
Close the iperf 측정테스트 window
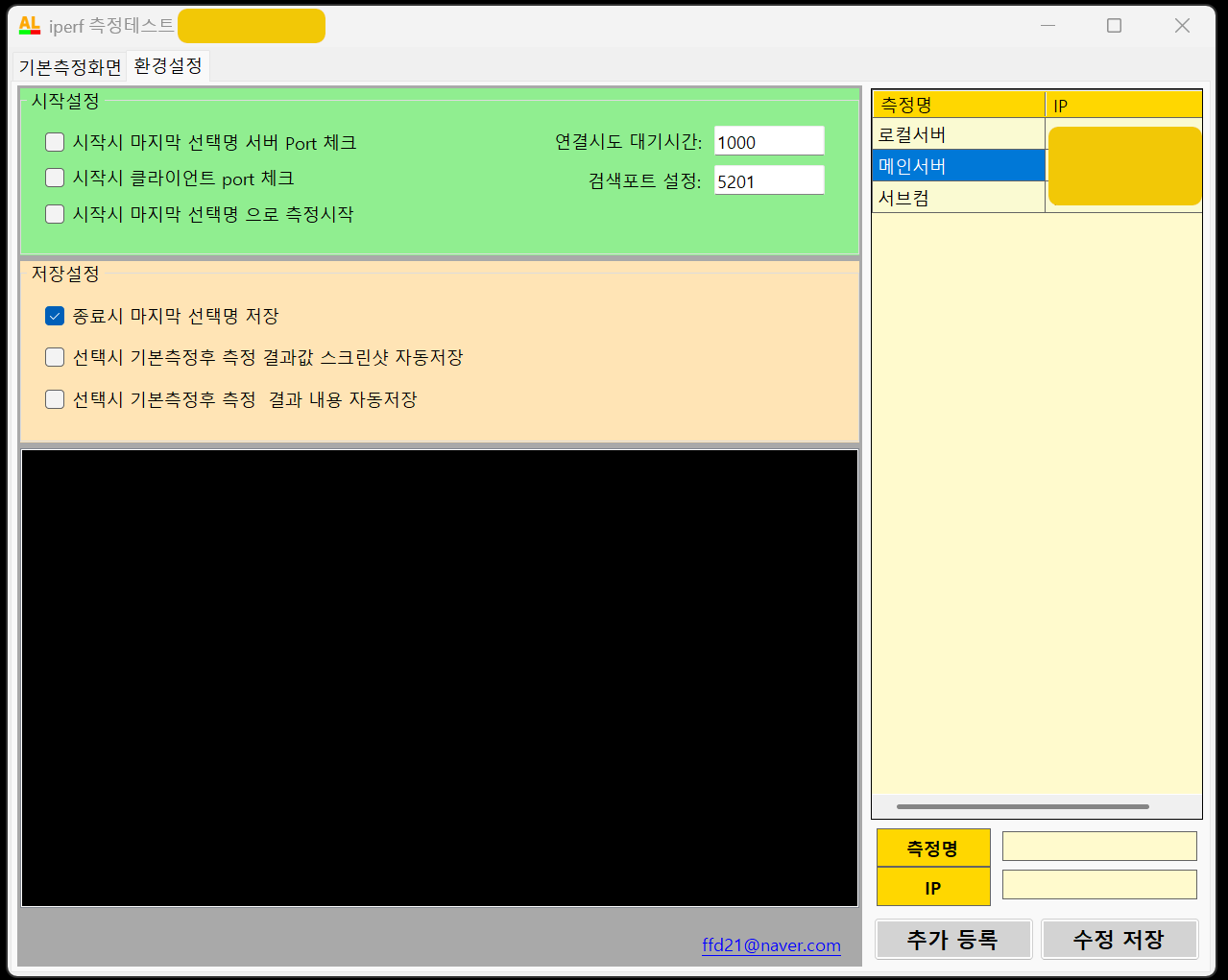click(x=1182, y=26)
